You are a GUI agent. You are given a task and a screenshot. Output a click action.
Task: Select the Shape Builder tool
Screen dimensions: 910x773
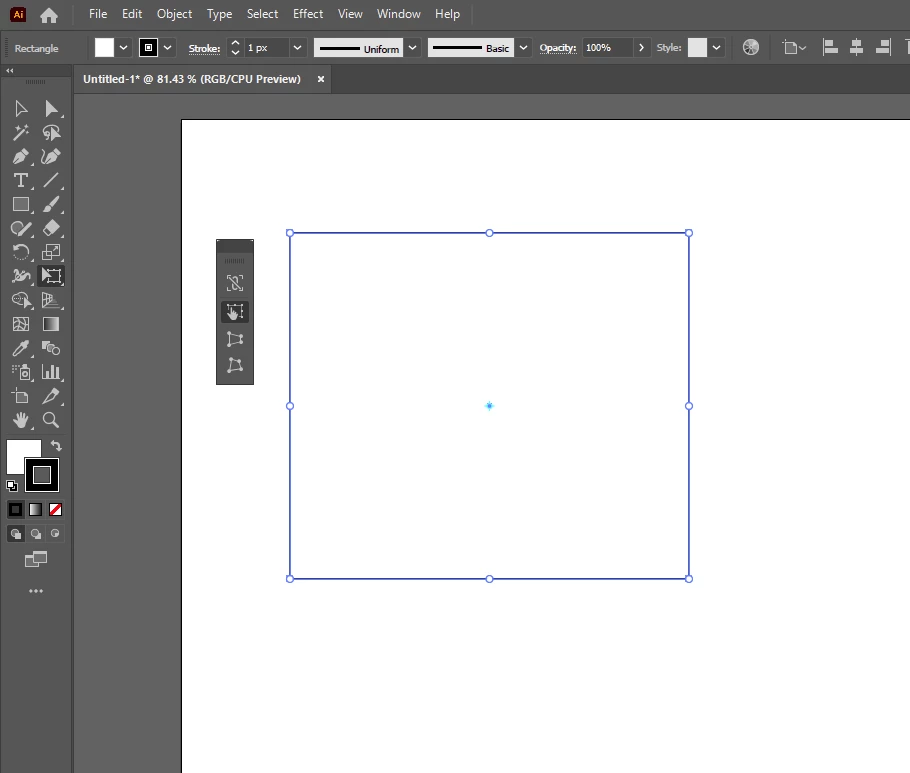(x=21, y=300)
